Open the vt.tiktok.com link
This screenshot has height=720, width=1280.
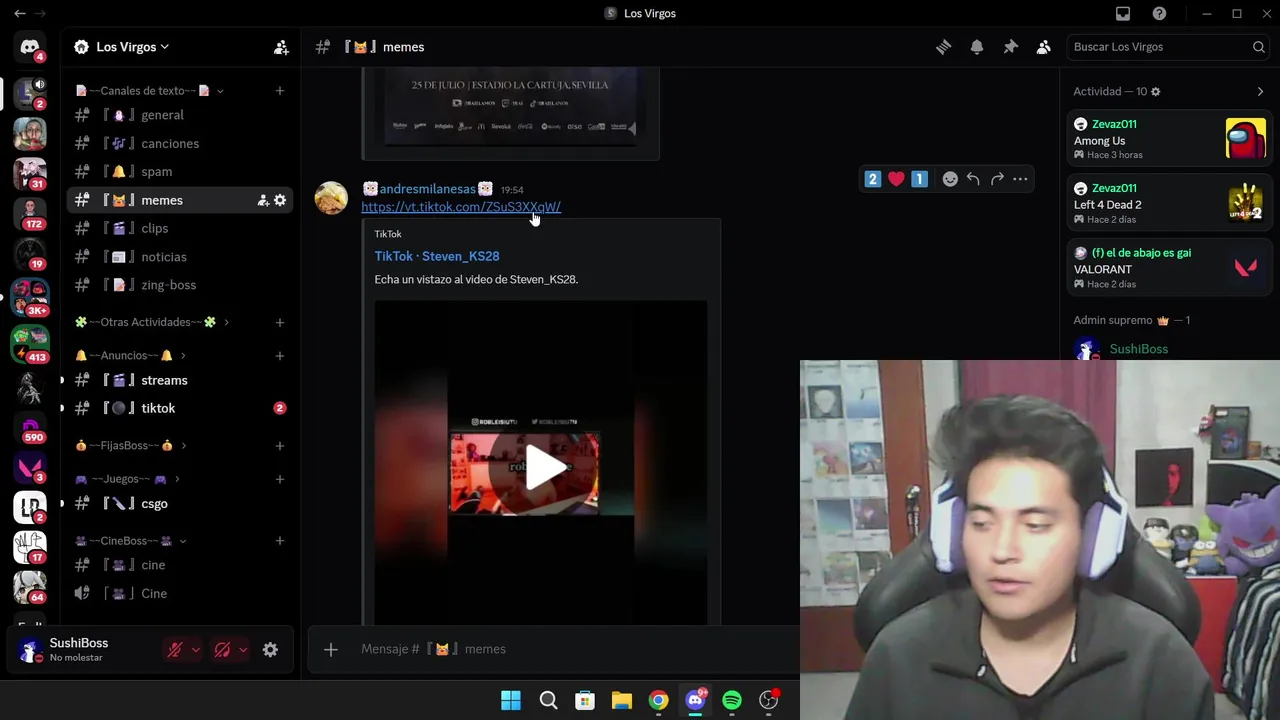tap(461, 207)
